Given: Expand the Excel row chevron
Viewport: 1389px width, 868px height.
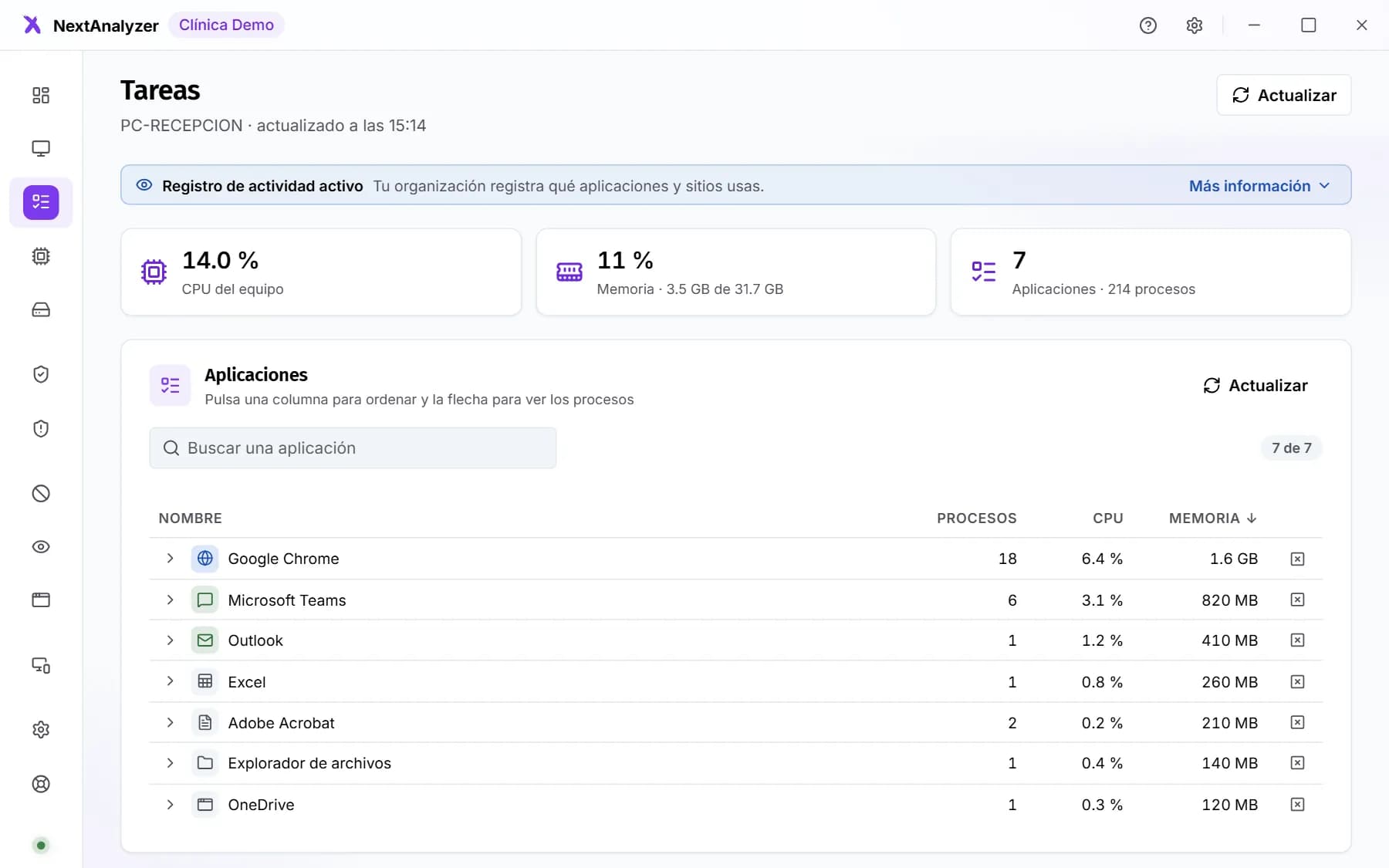Looking at the screenshot, I should [x=171, y=681].
